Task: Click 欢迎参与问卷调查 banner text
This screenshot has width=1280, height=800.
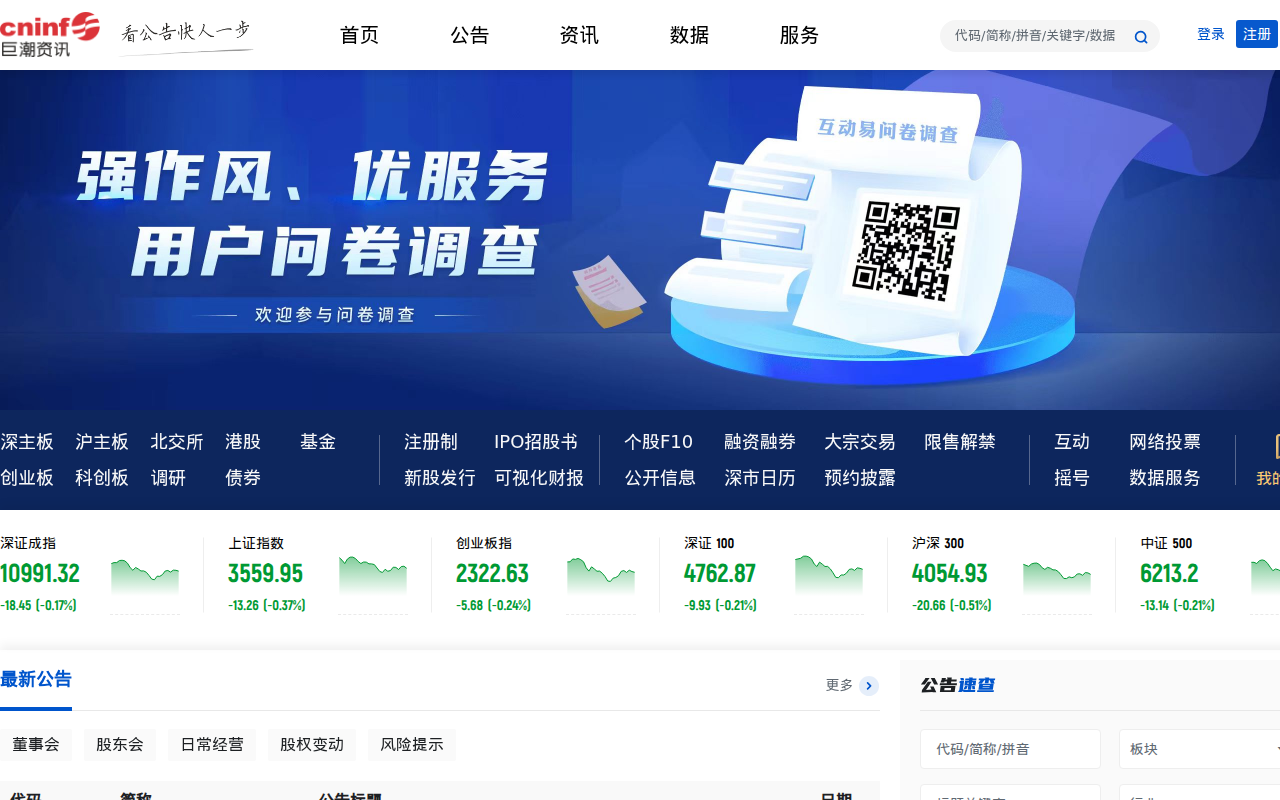Action: [335, 315]
